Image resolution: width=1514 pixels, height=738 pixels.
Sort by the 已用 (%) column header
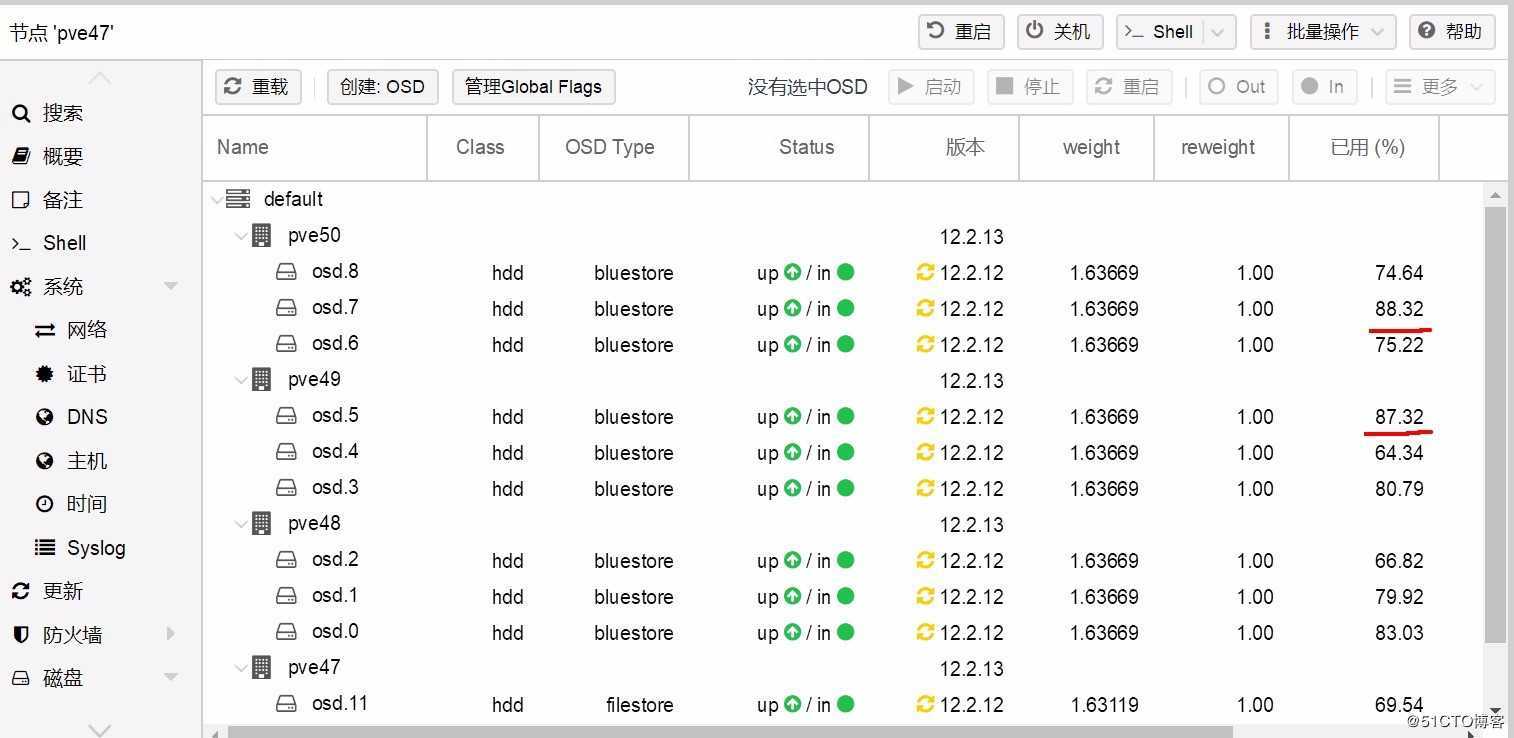[x=1364, y=147]
